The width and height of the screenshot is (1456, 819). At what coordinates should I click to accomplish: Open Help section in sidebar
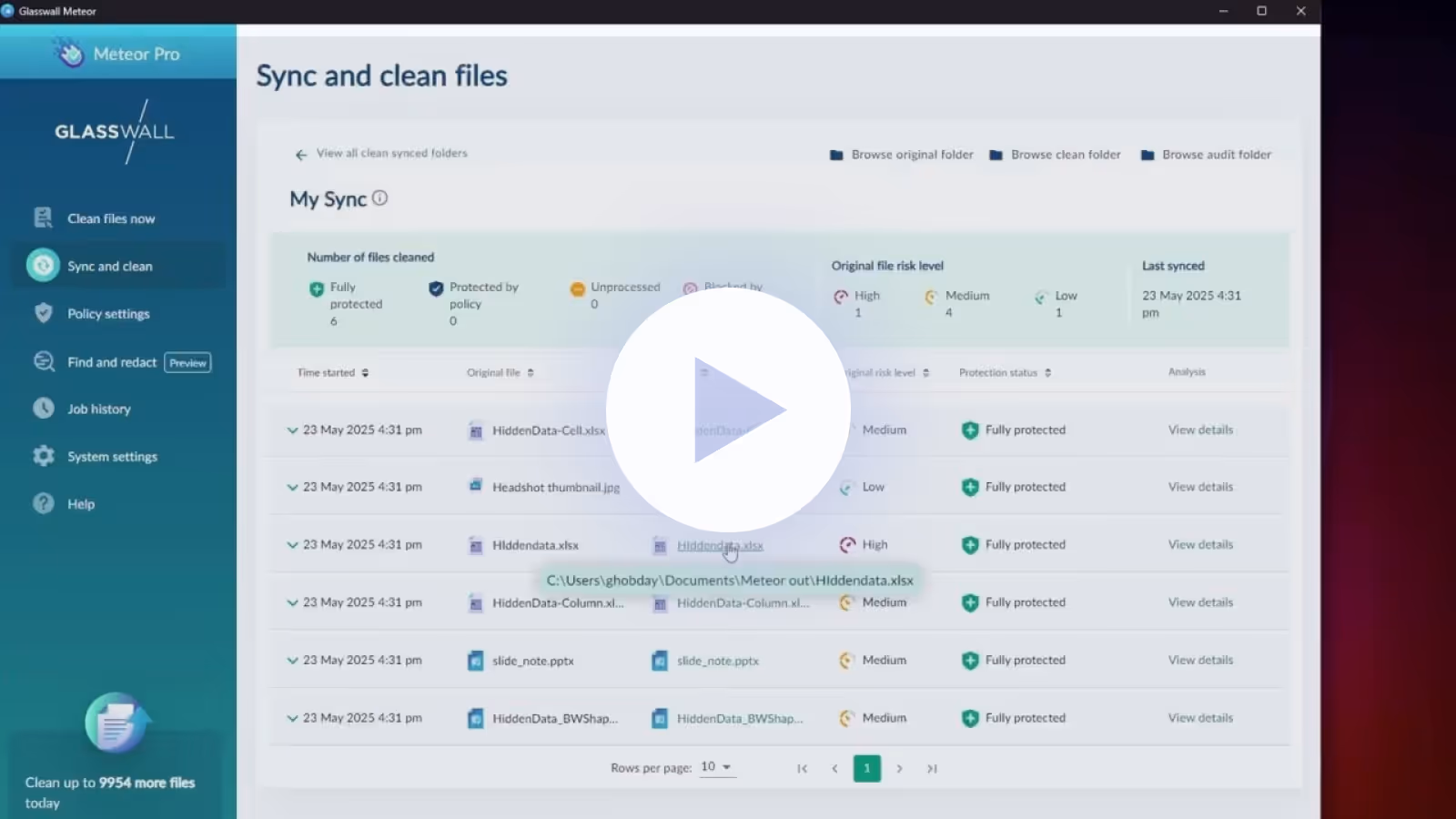pyautogui.click(x=81, y=504)
